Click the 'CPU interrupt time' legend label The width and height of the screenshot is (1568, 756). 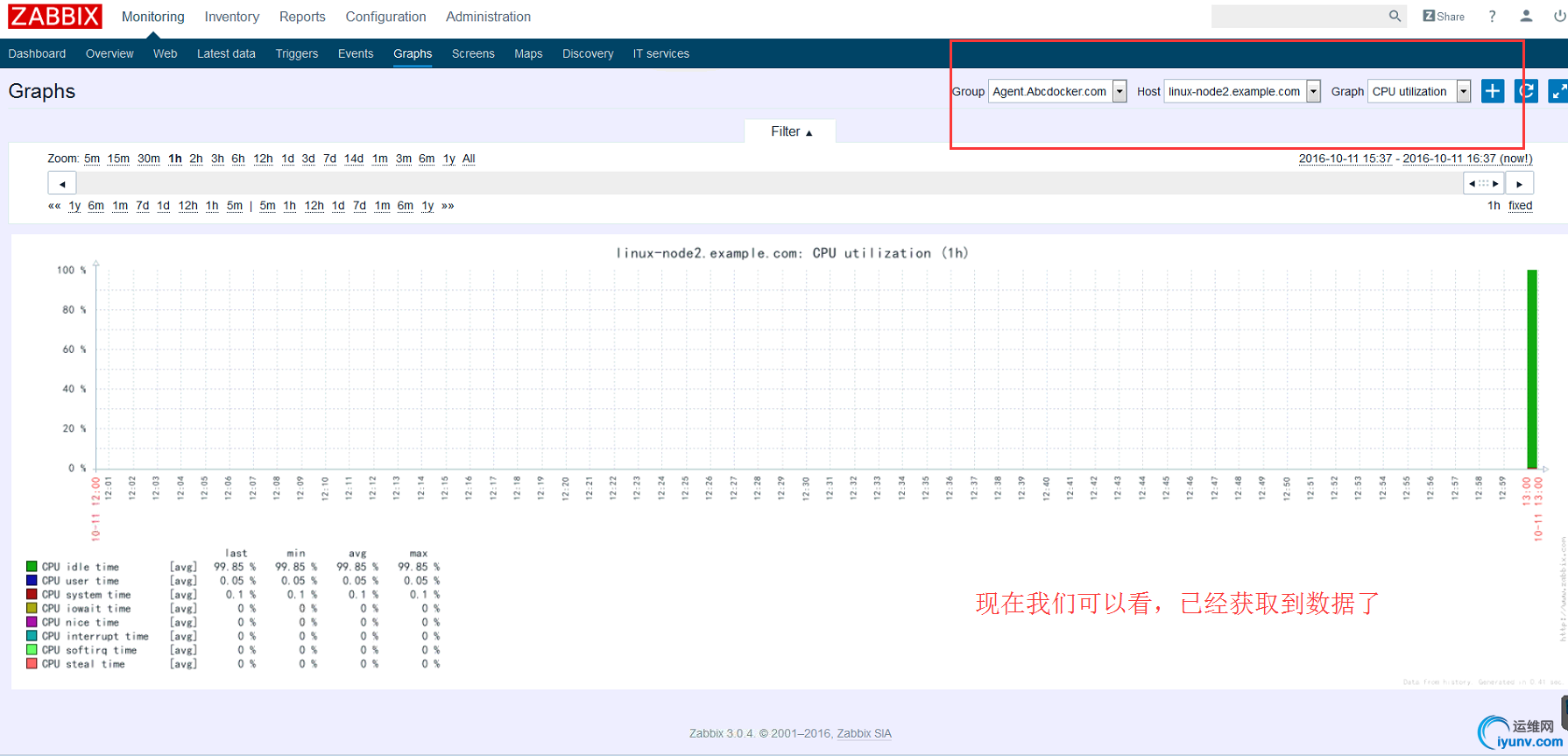tap(95, 636)
